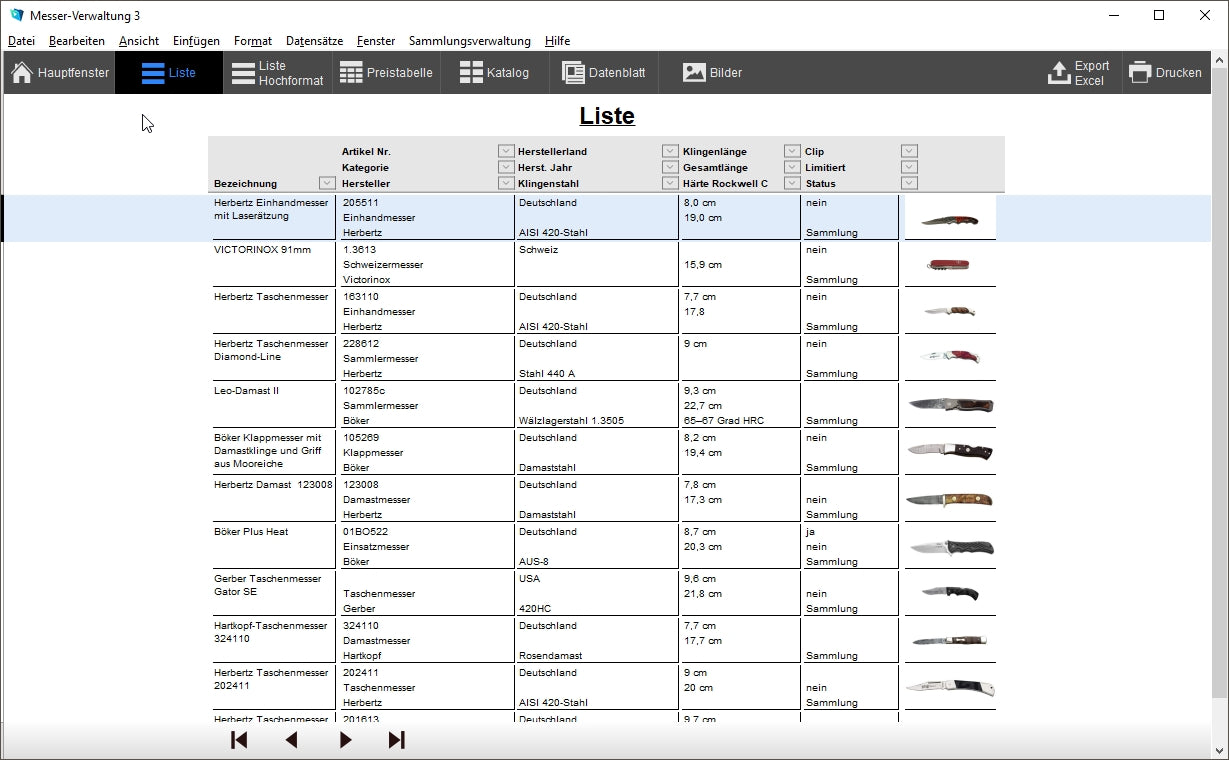Click the Drucken printer icon
The image size is (1229, 760).
(1140, 73)
